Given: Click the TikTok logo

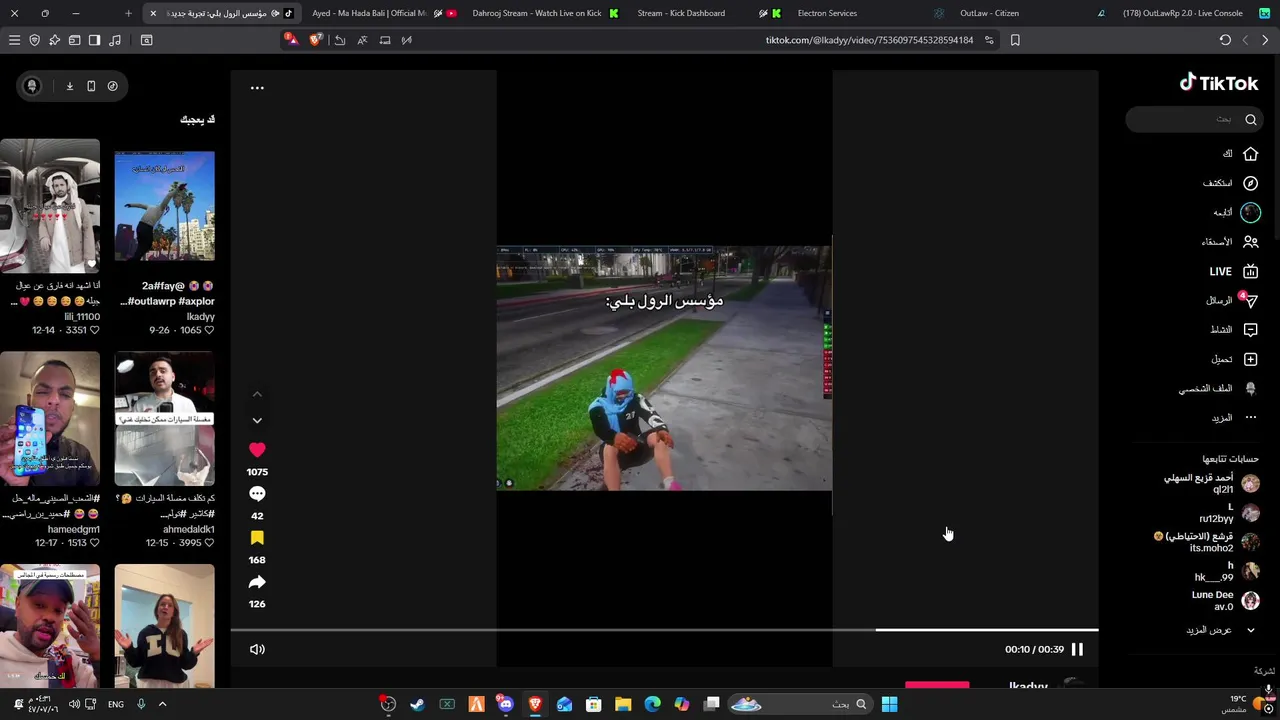Looking at the screenshot, I should [1219, 83].
